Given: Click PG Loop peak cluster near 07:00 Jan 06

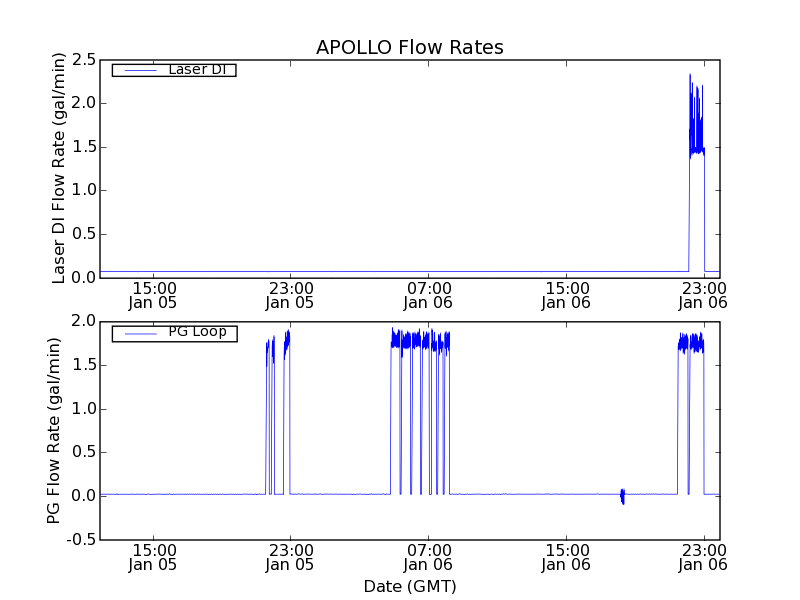Looking at the screenshot, I should pyautogui.click(x=420, y=341).
